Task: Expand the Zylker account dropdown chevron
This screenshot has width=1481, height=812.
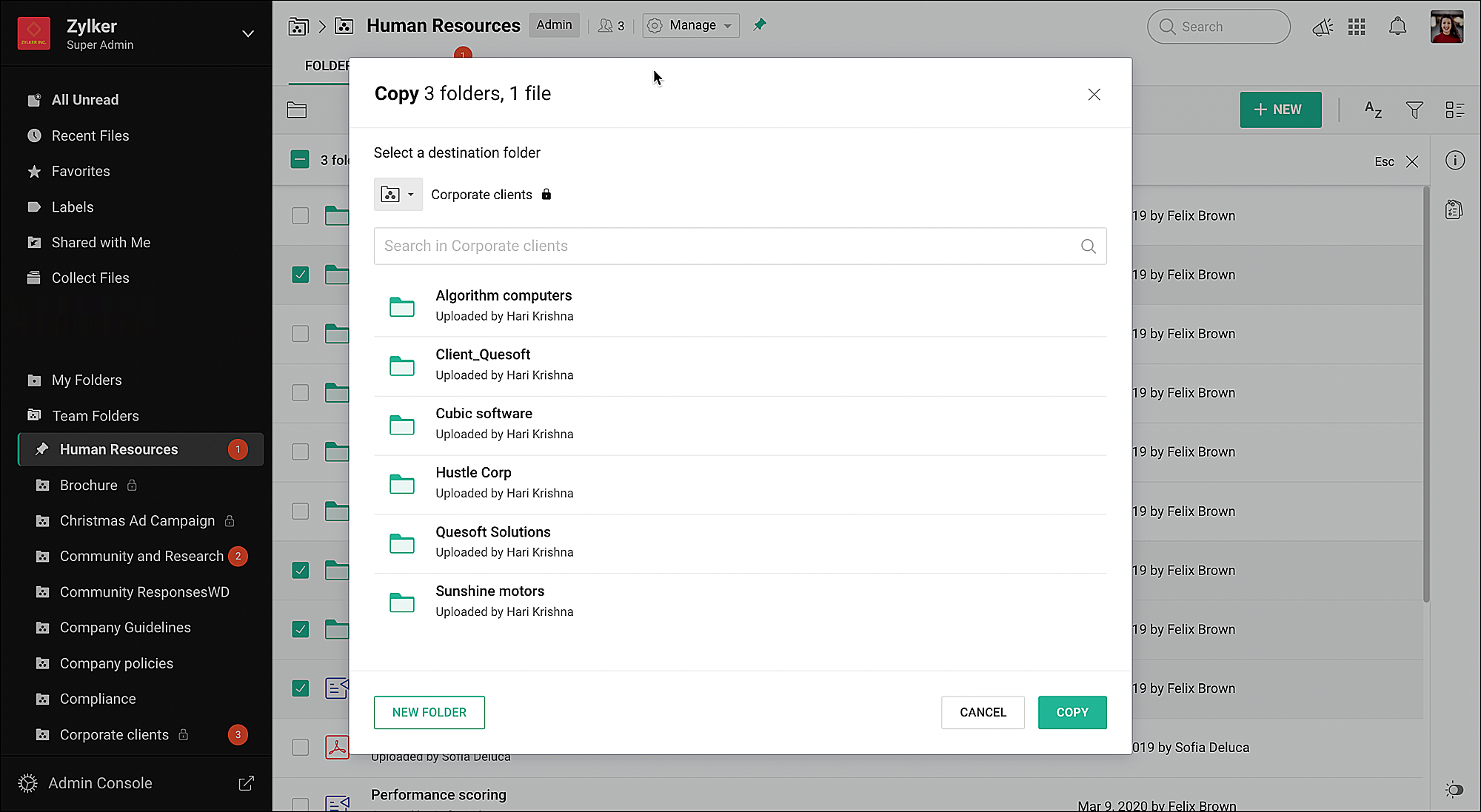Action: [248, 34]
